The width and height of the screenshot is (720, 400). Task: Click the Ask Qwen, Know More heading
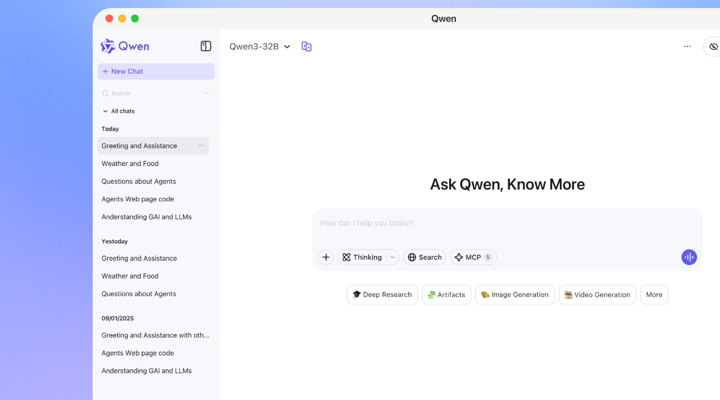click(507, 185)
